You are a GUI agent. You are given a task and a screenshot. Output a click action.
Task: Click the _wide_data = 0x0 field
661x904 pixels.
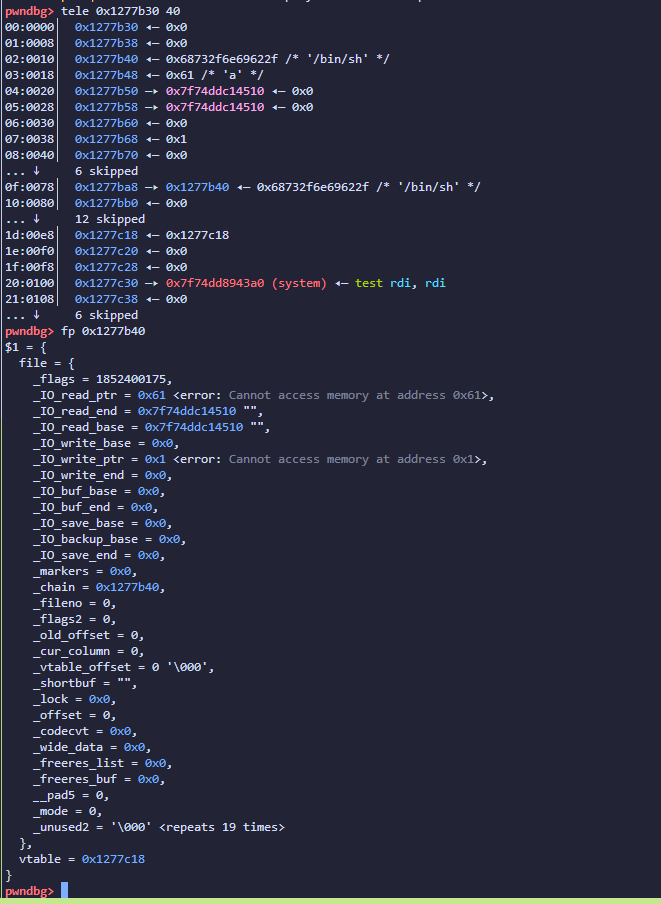pyautogui.click(x=91, y=747)
